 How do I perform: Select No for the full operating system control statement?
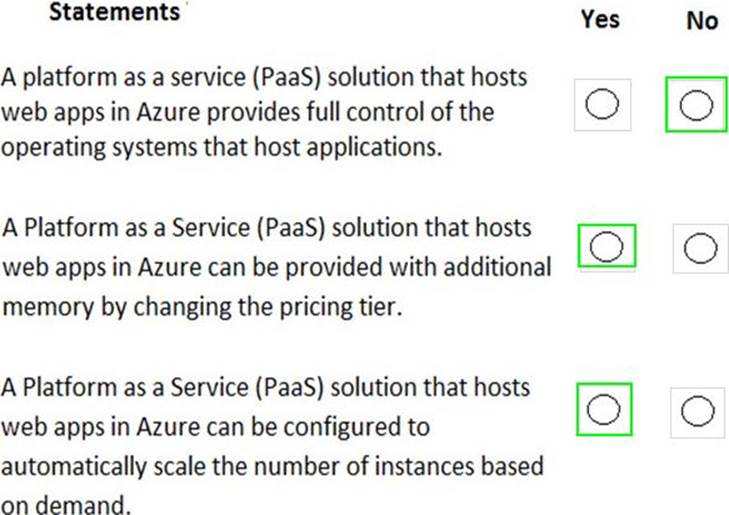(696, 104)
